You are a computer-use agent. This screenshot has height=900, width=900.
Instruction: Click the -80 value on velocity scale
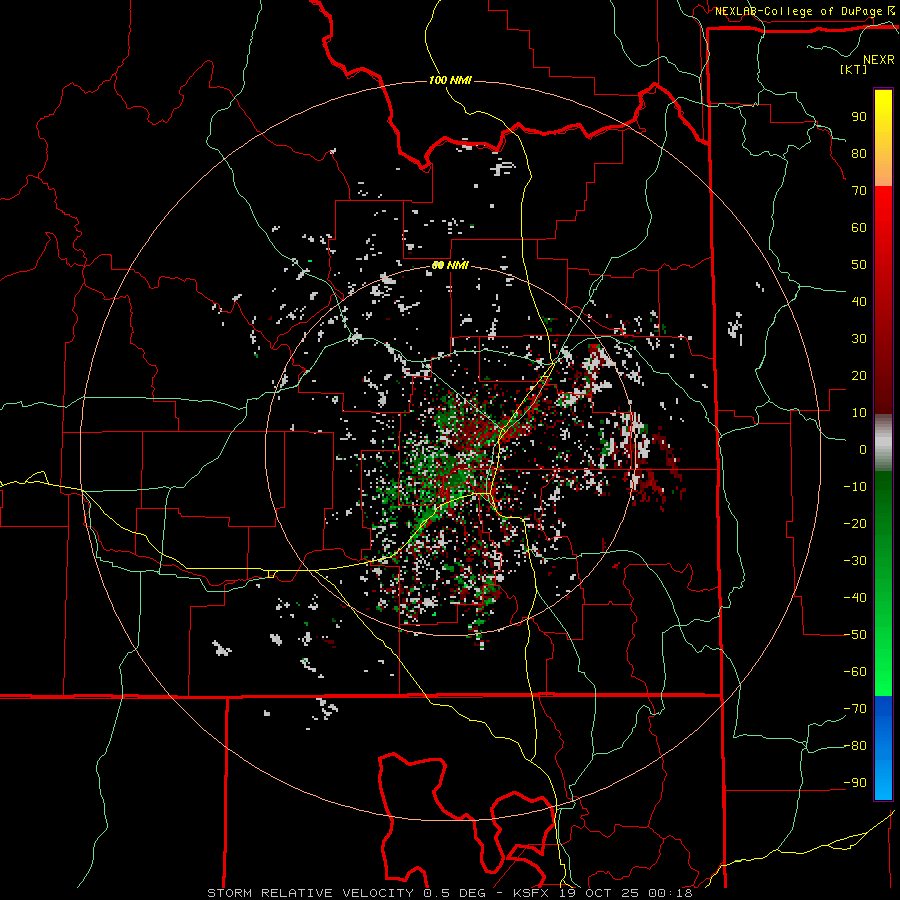[855, 746]
